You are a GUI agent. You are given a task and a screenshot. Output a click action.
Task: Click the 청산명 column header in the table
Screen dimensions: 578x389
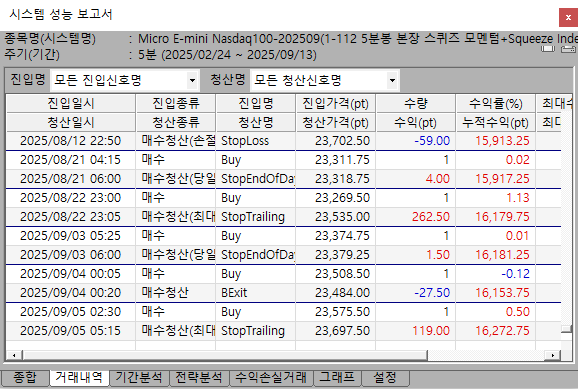[x=256, y=122]
